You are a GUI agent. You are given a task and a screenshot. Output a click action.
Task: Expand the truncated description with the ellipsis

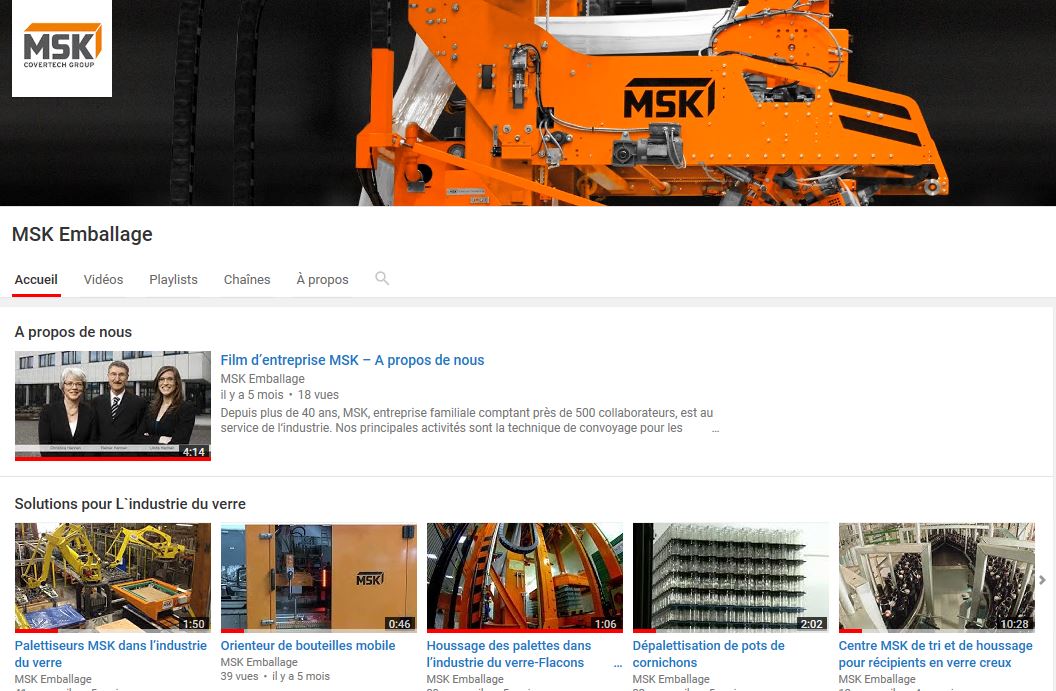click(x=715, y=428)
